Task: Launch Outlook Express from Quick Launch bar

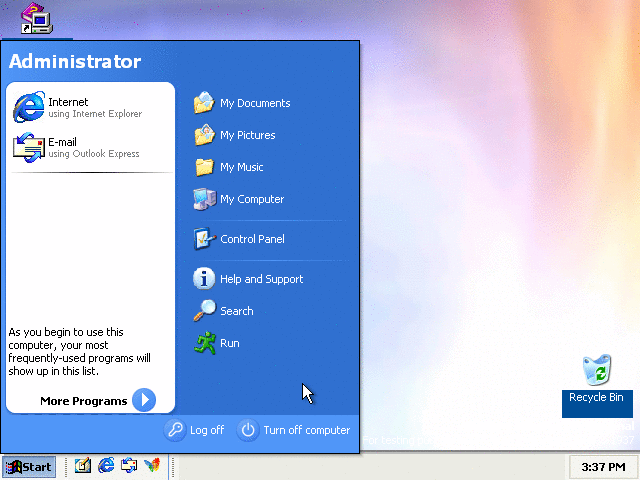Action: click(129, 465)
